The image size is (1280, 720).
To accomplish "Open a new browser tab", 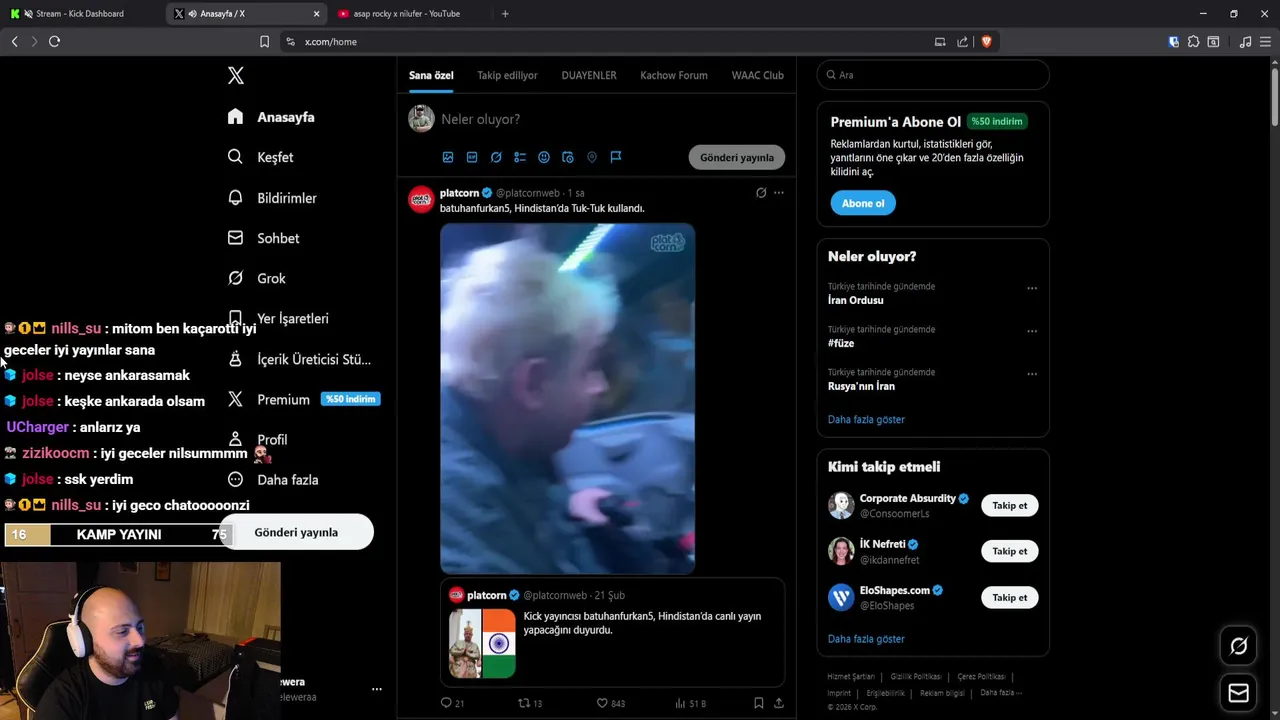I will pyautogui.click(x=505, y=14).
